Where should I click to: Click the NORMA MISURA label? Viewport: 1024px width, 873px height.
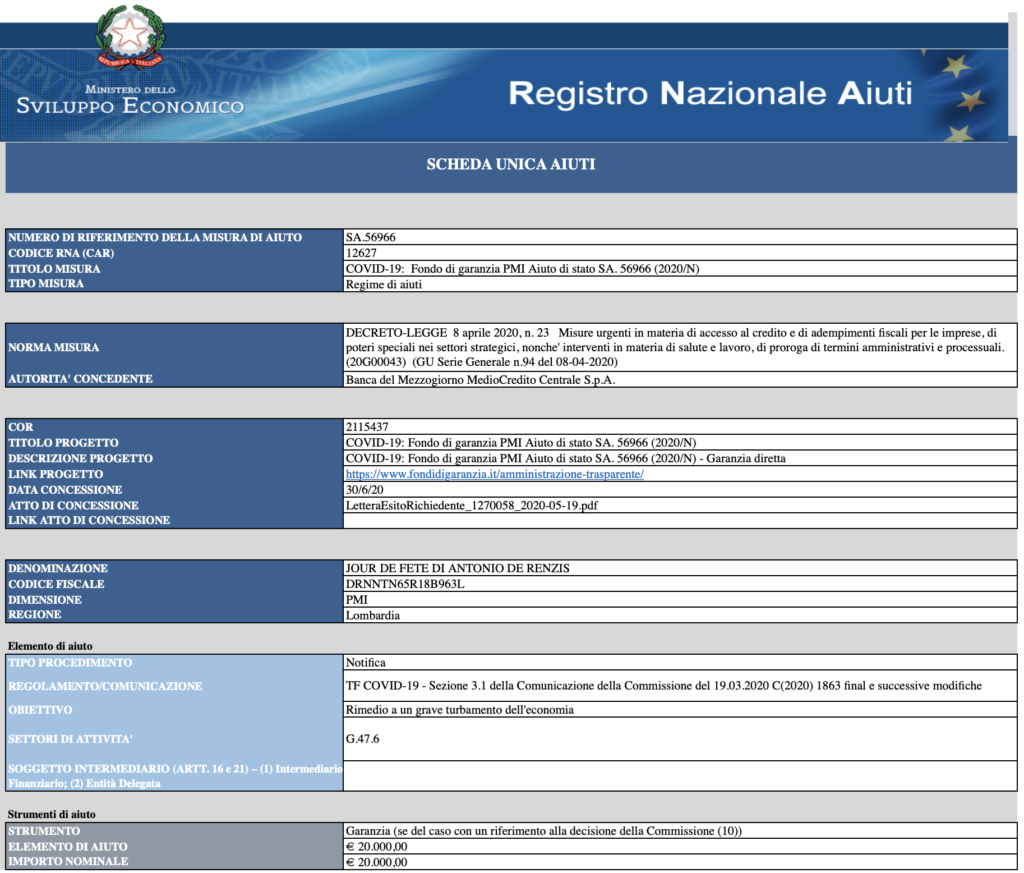(x=54, y=347)
